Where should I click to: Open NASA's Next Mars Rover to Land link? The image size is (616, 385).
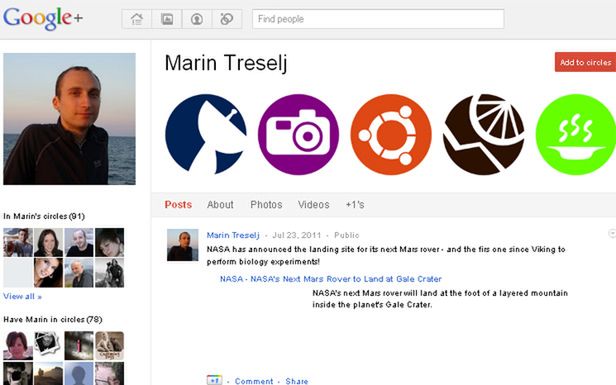(x=331, y=279)
